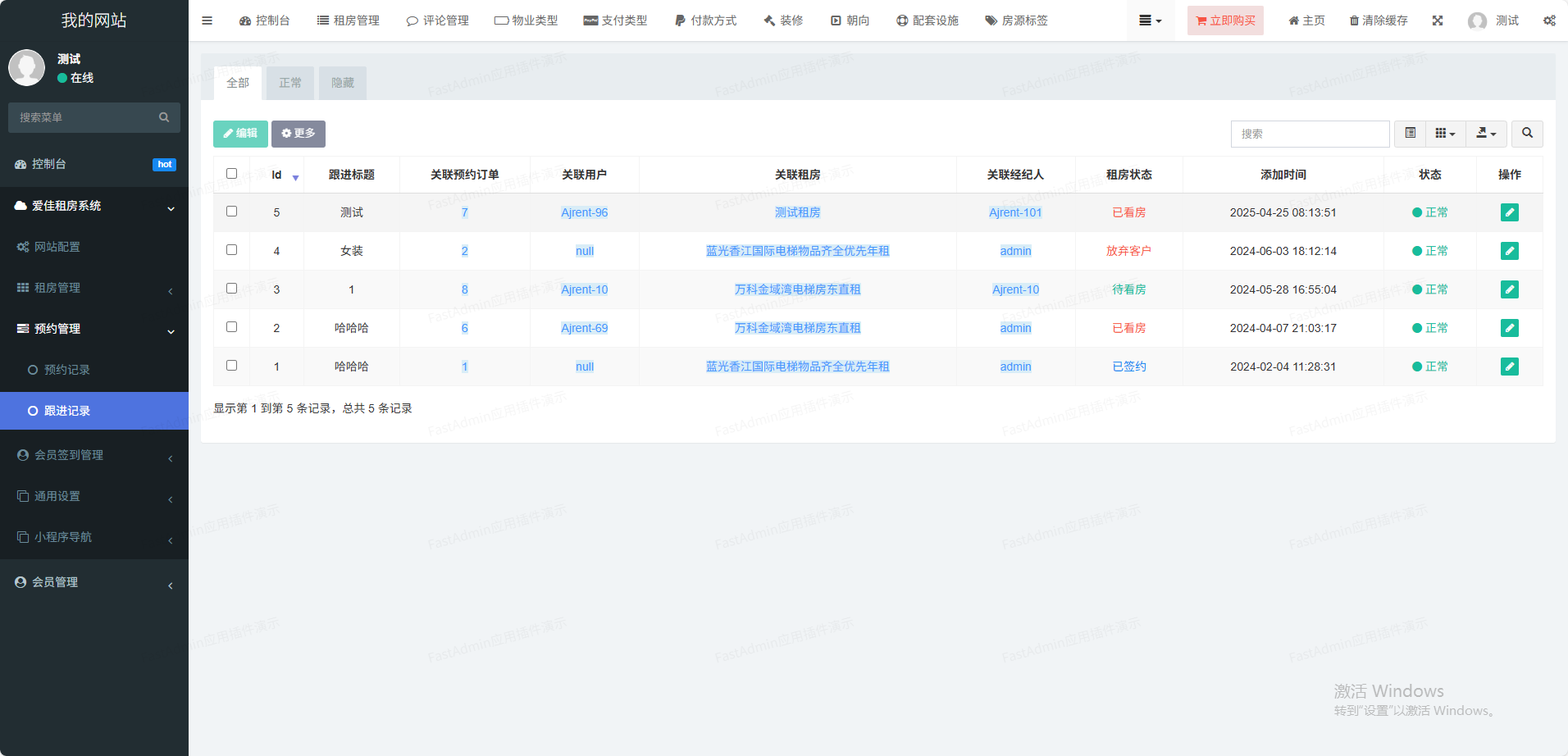
Task: Open the columns visibility dropdown
Action: (1445, 134)
